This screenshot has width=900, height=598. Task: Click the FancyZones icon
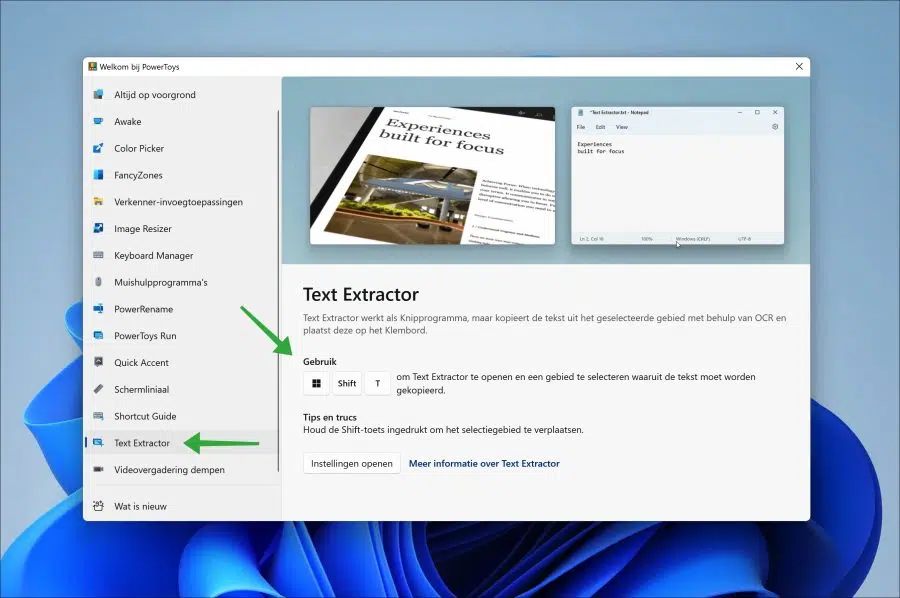[98, 174]
